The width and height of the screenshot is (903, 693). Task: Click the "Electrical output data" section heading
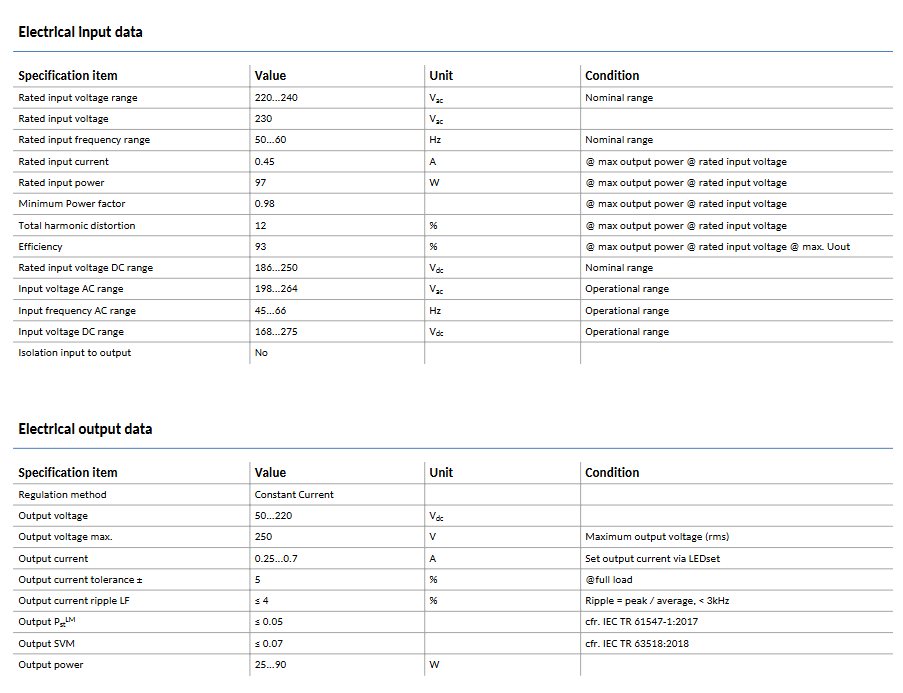(x=85, y=429)
